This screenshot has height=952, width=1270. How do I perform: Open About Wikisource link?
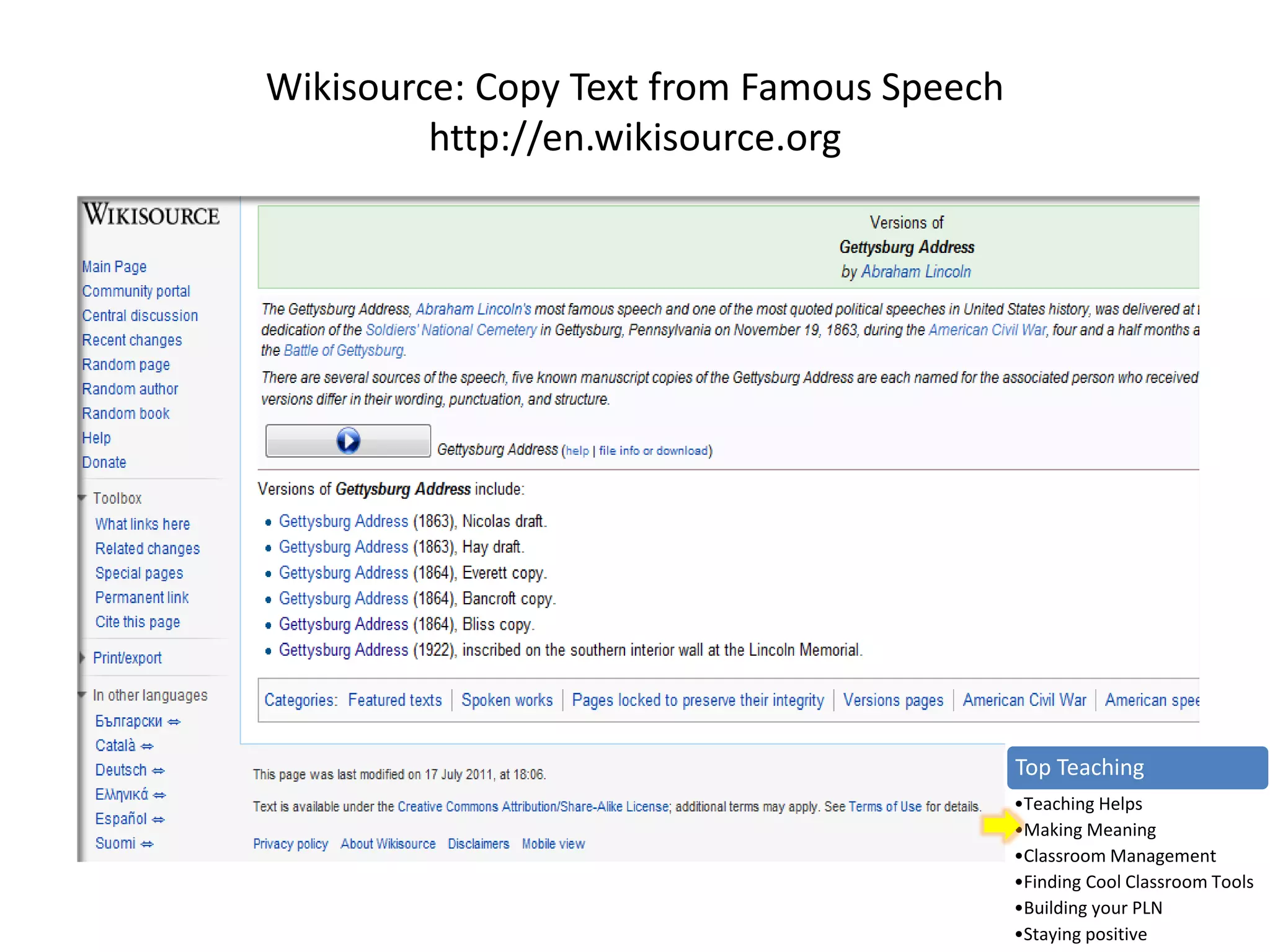click(x=388, y=844)
